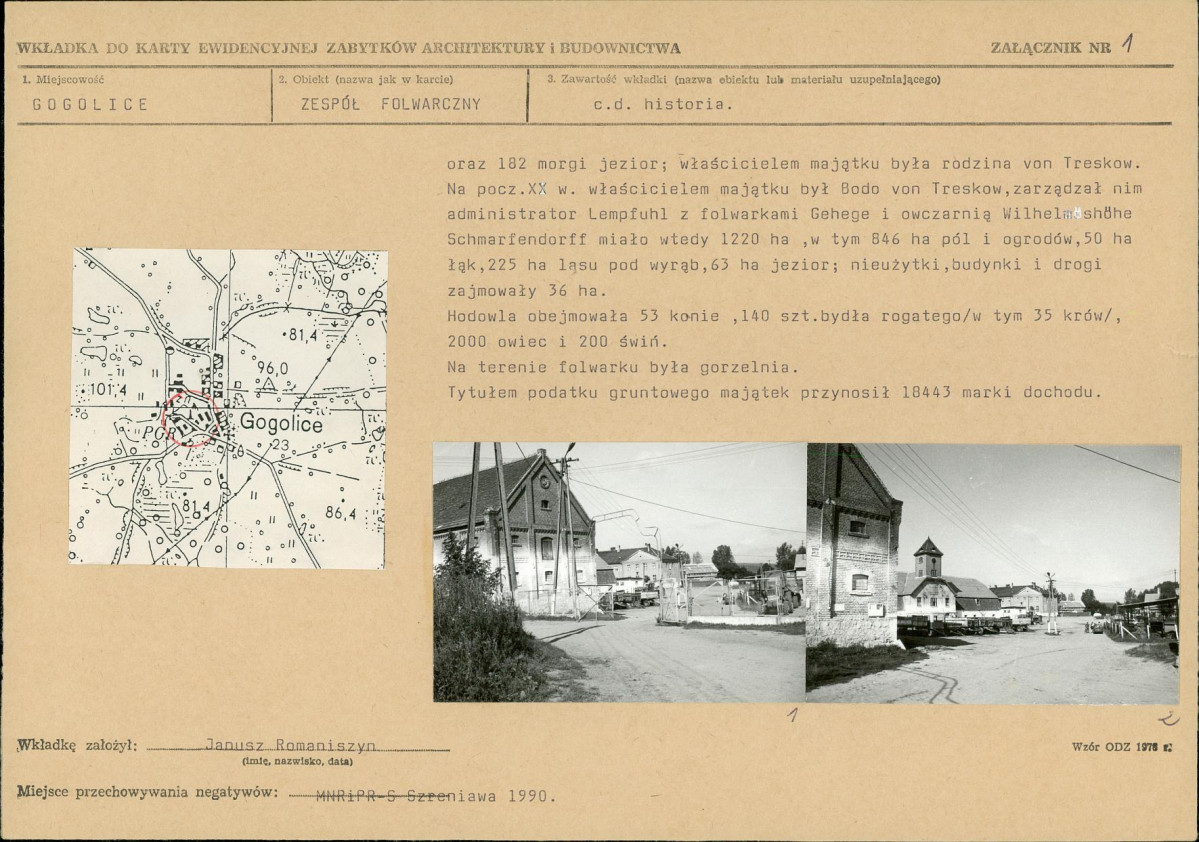
Task: Click the line starting 'Schmarfendorff miało wtedy 1220 ha'
Action: [x=789, y=239]
